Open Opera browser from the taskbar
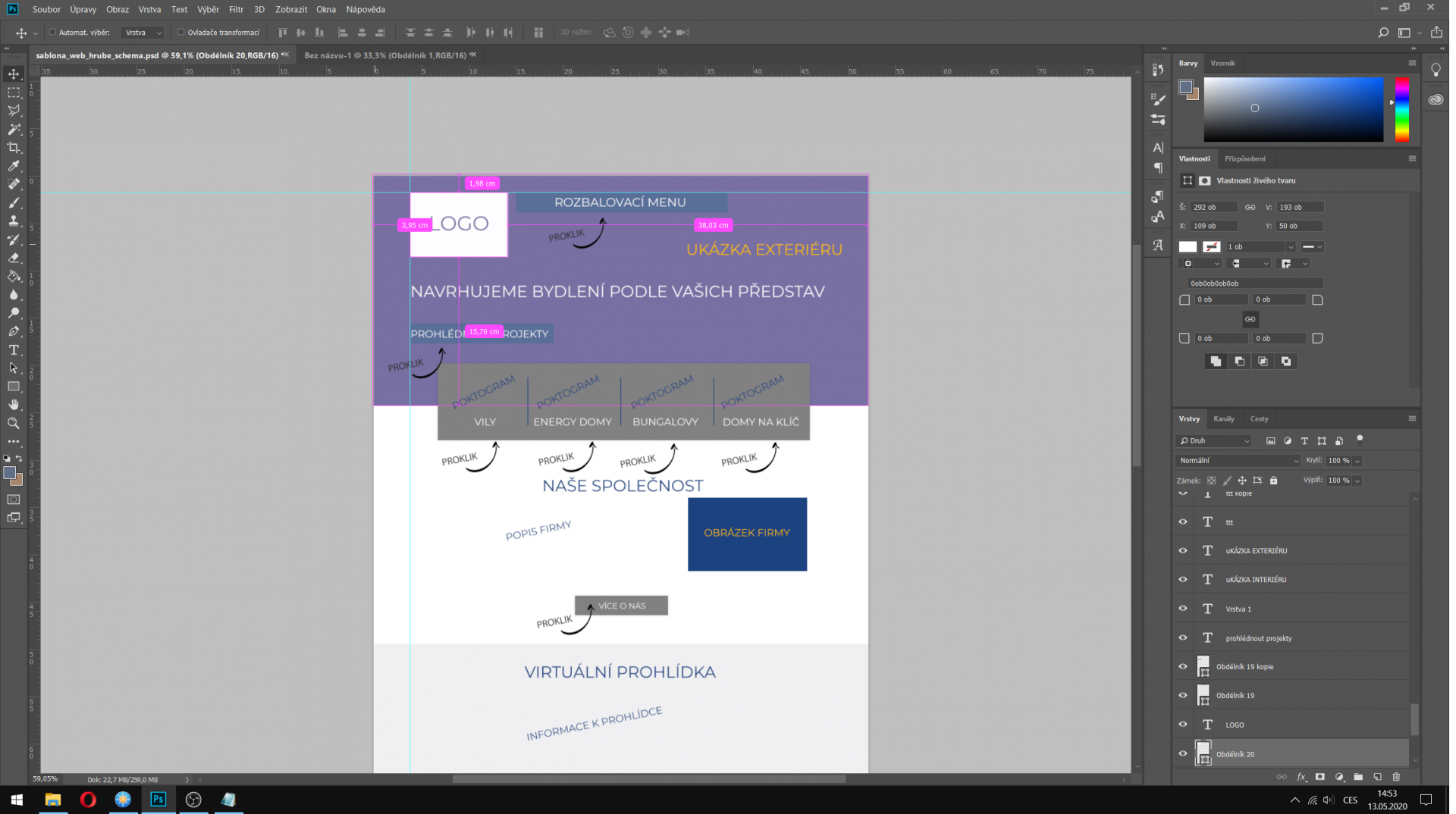The width and height of the screenshot is (1456, 814). [x=88, y=800]
